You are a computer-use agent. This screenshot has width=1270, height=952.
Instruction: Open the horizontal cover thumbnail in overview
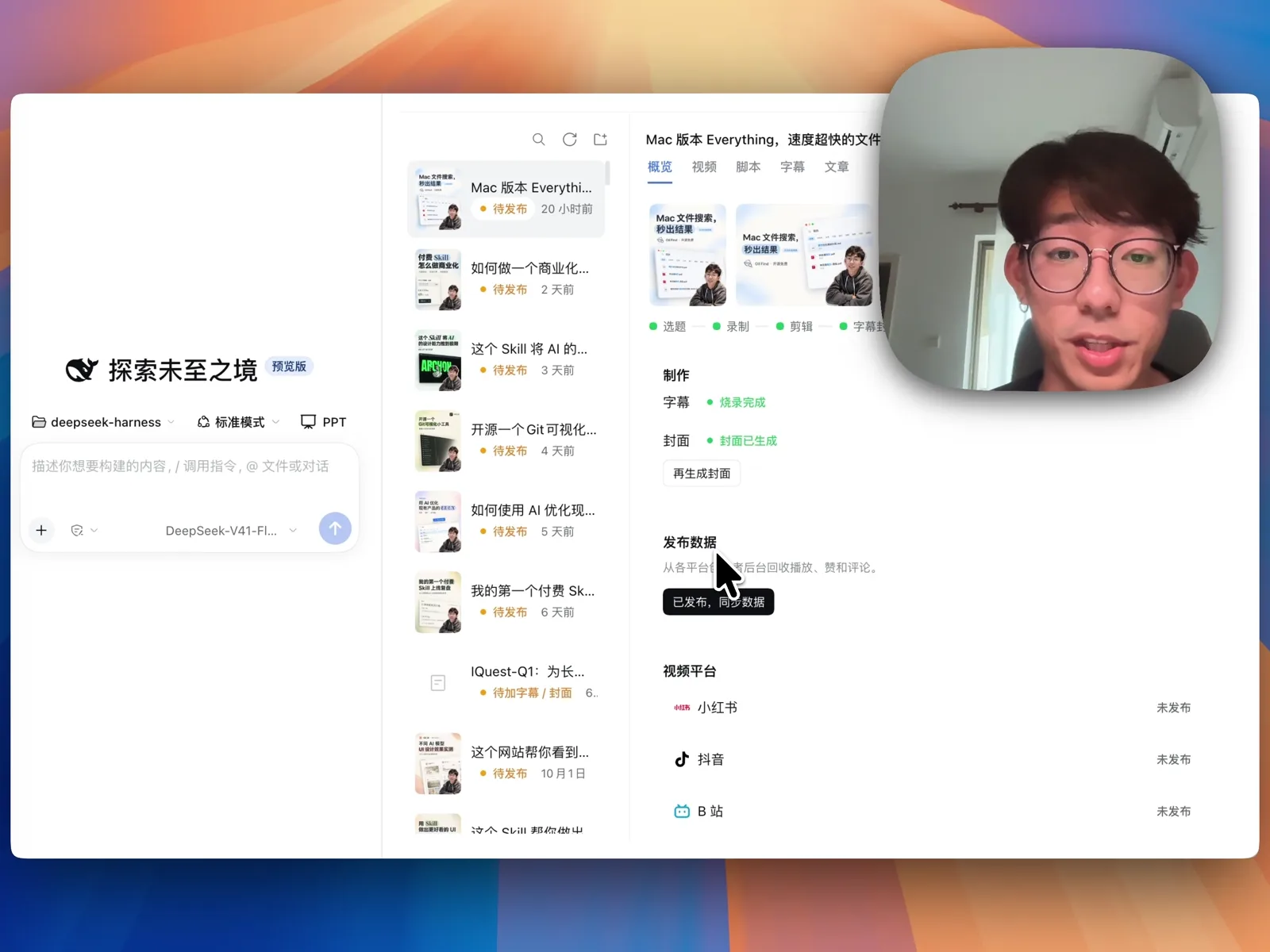pyautogui.click(x=803, y=255)
